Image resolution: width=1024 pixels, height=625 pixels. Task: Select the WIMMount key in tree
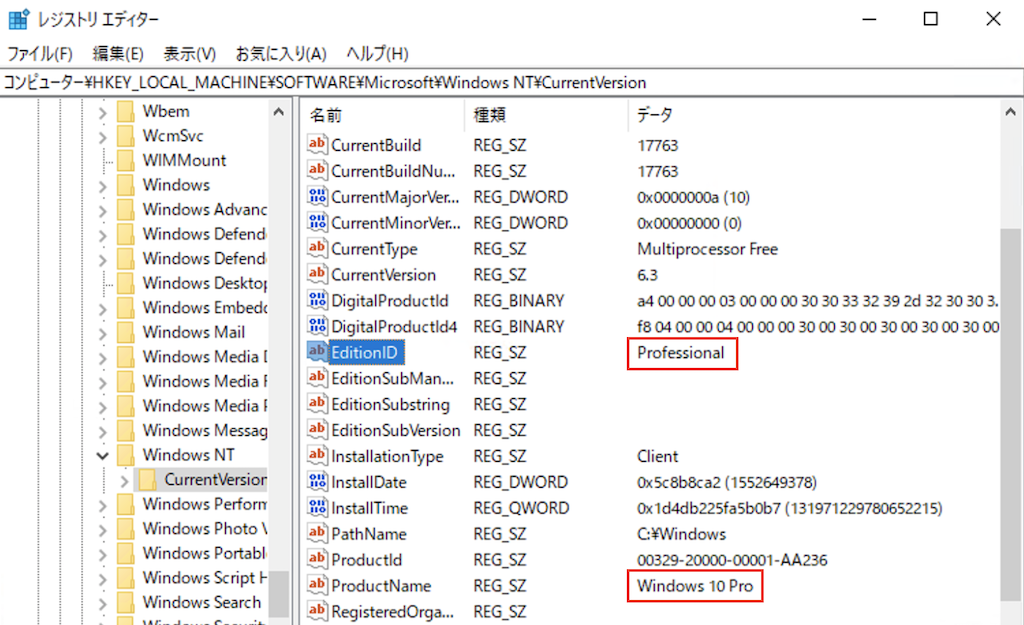184,160
